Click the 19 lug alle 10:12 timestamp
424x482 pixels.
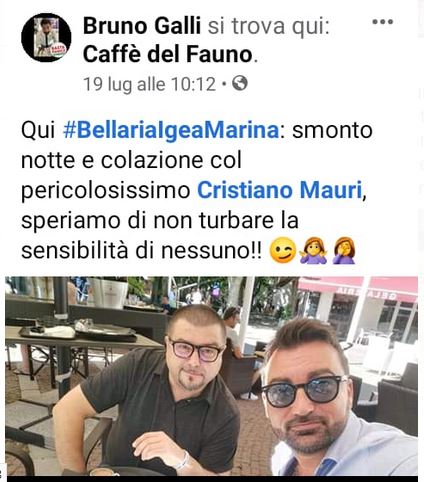pyautogui.click(x=150, y=84)
